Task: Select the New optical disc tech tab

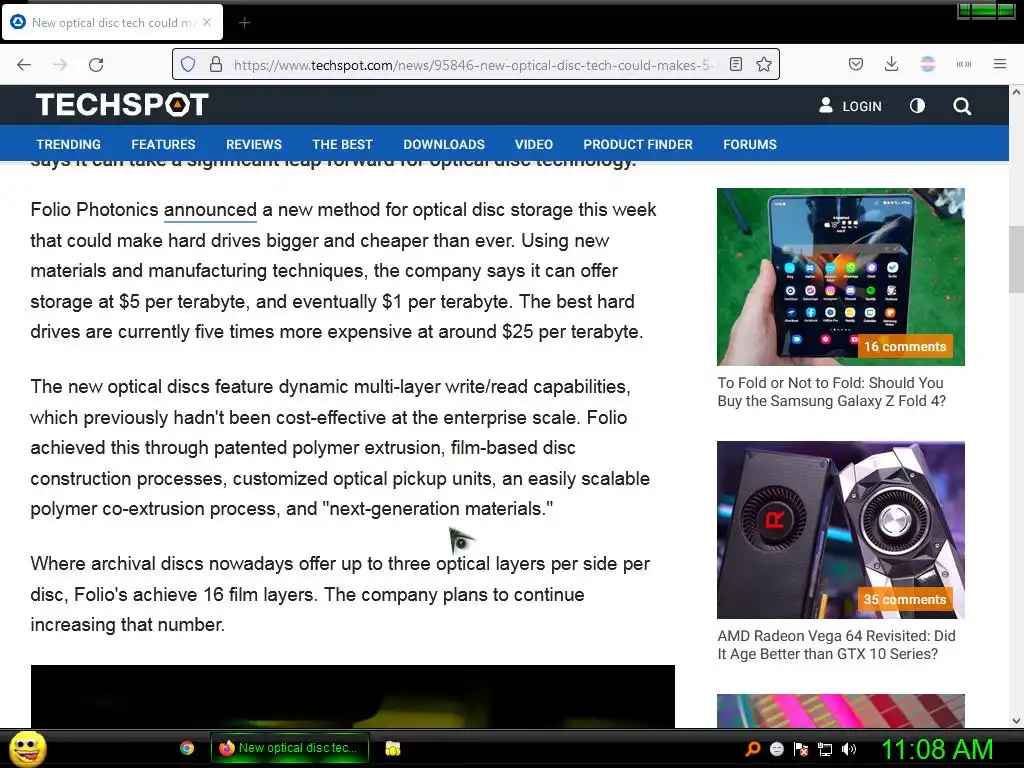Action: [x=112, y=22]
